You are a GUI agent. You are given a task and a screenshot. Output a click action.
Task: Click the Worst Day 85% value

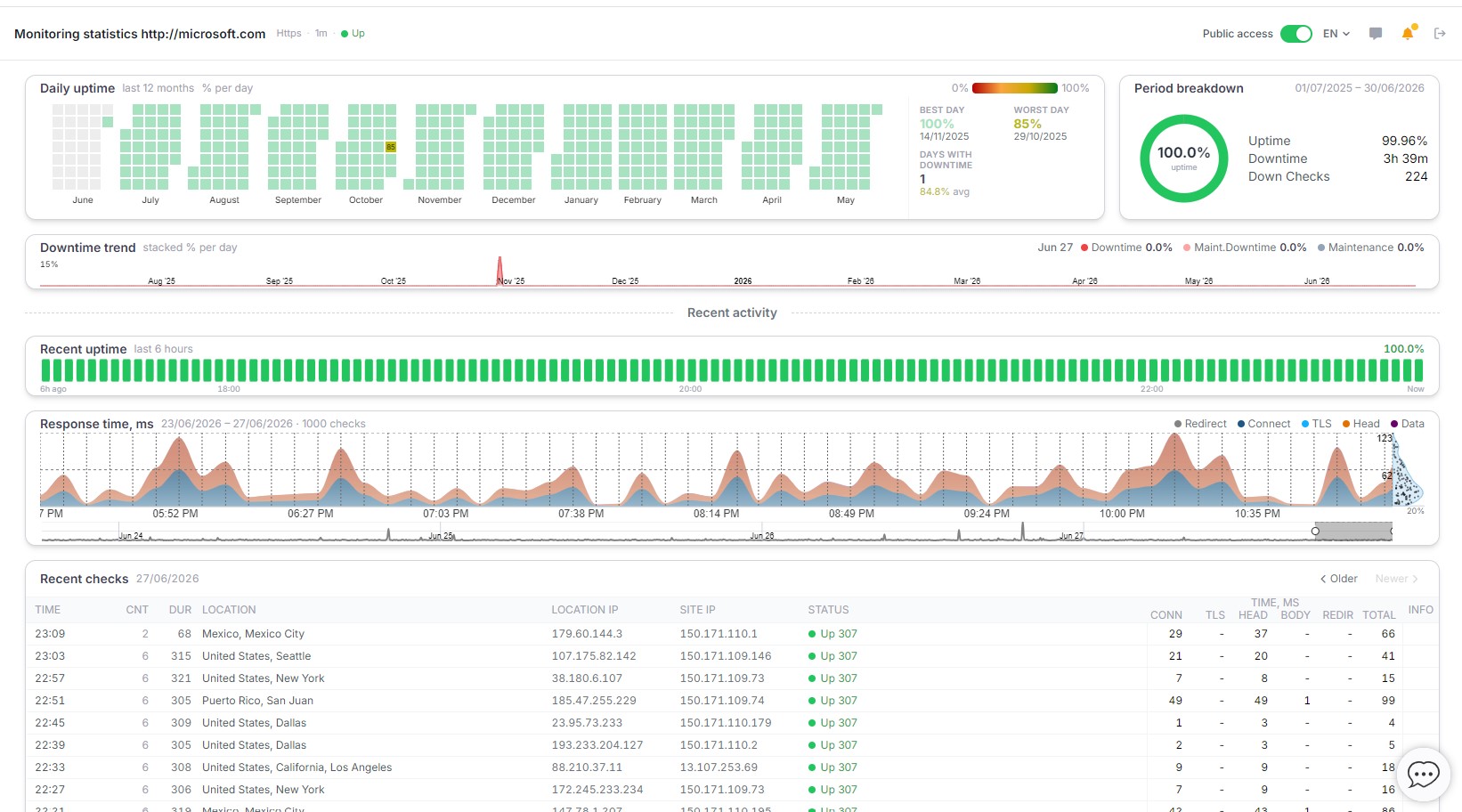pyautogui.click(x=1027, y=124)
